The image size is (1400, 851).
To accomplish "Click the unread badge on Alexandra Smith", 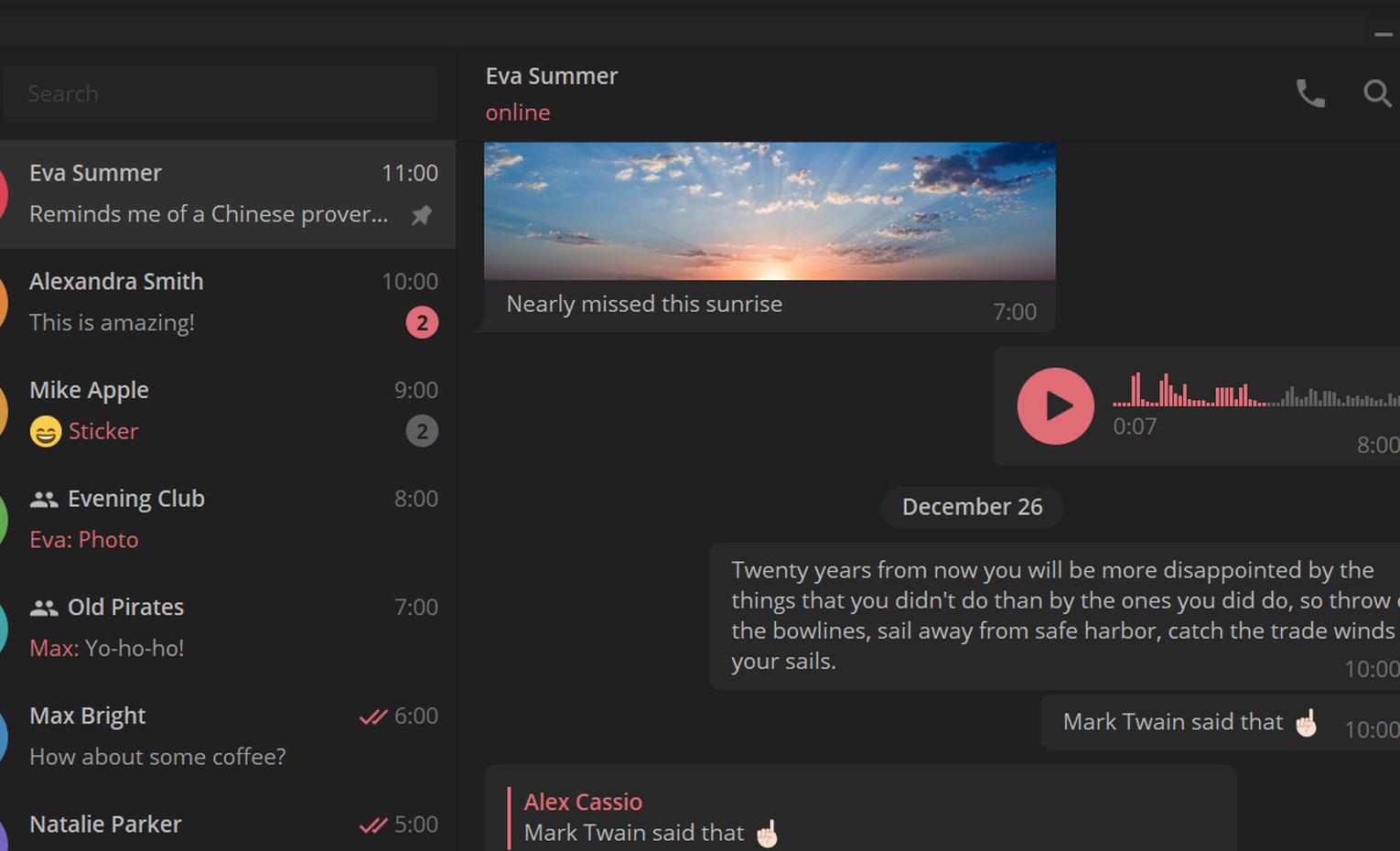I will point(422,323).
